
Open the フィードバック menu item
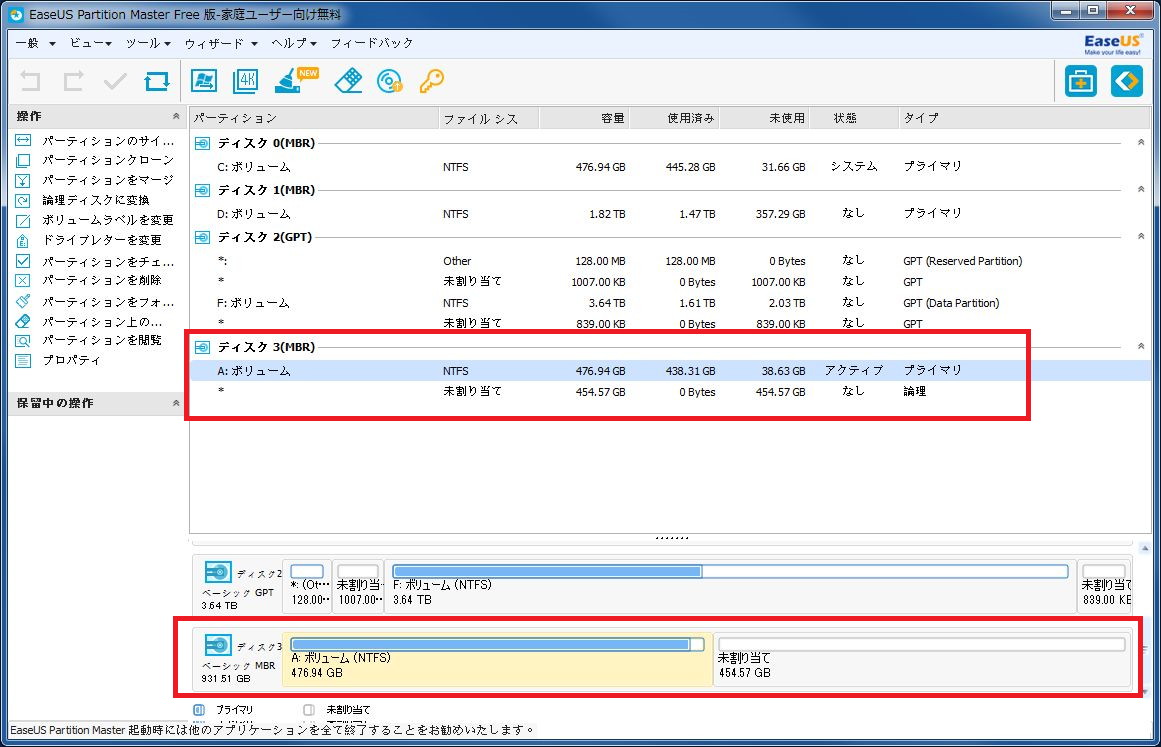pyautogui.click(x=372, y=43)
